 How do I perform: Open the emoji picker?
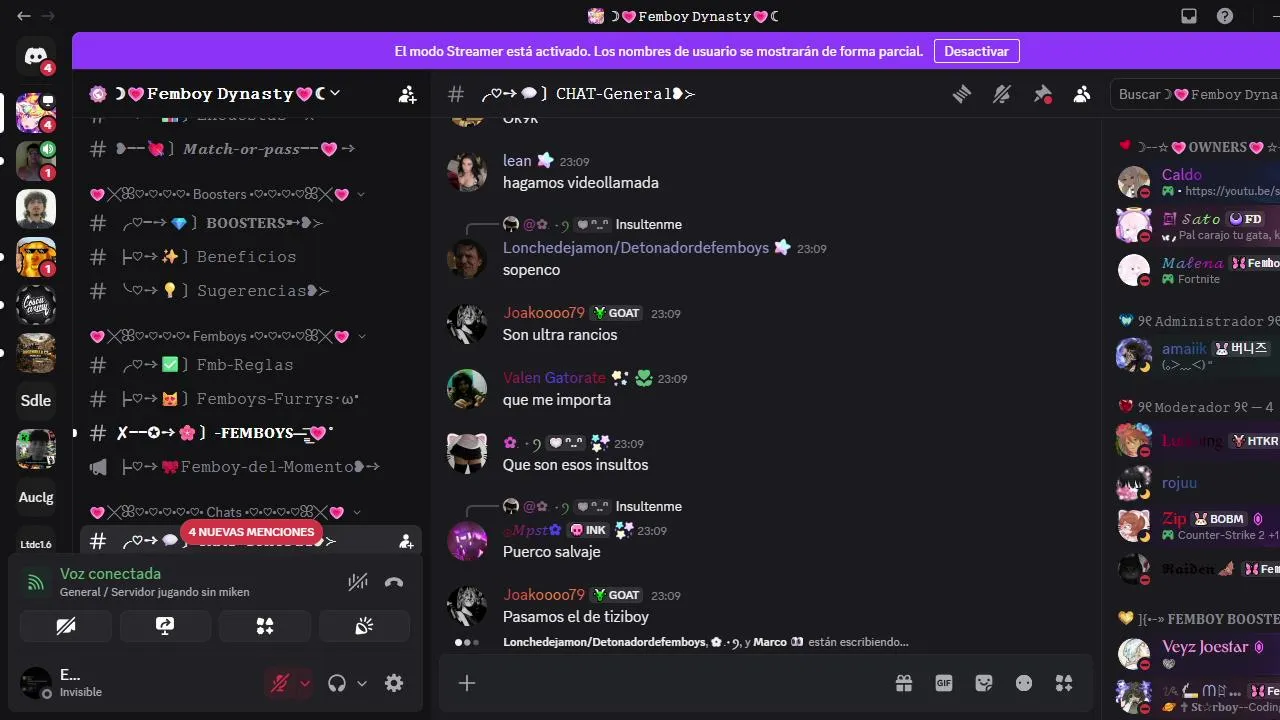[1024, 683]
